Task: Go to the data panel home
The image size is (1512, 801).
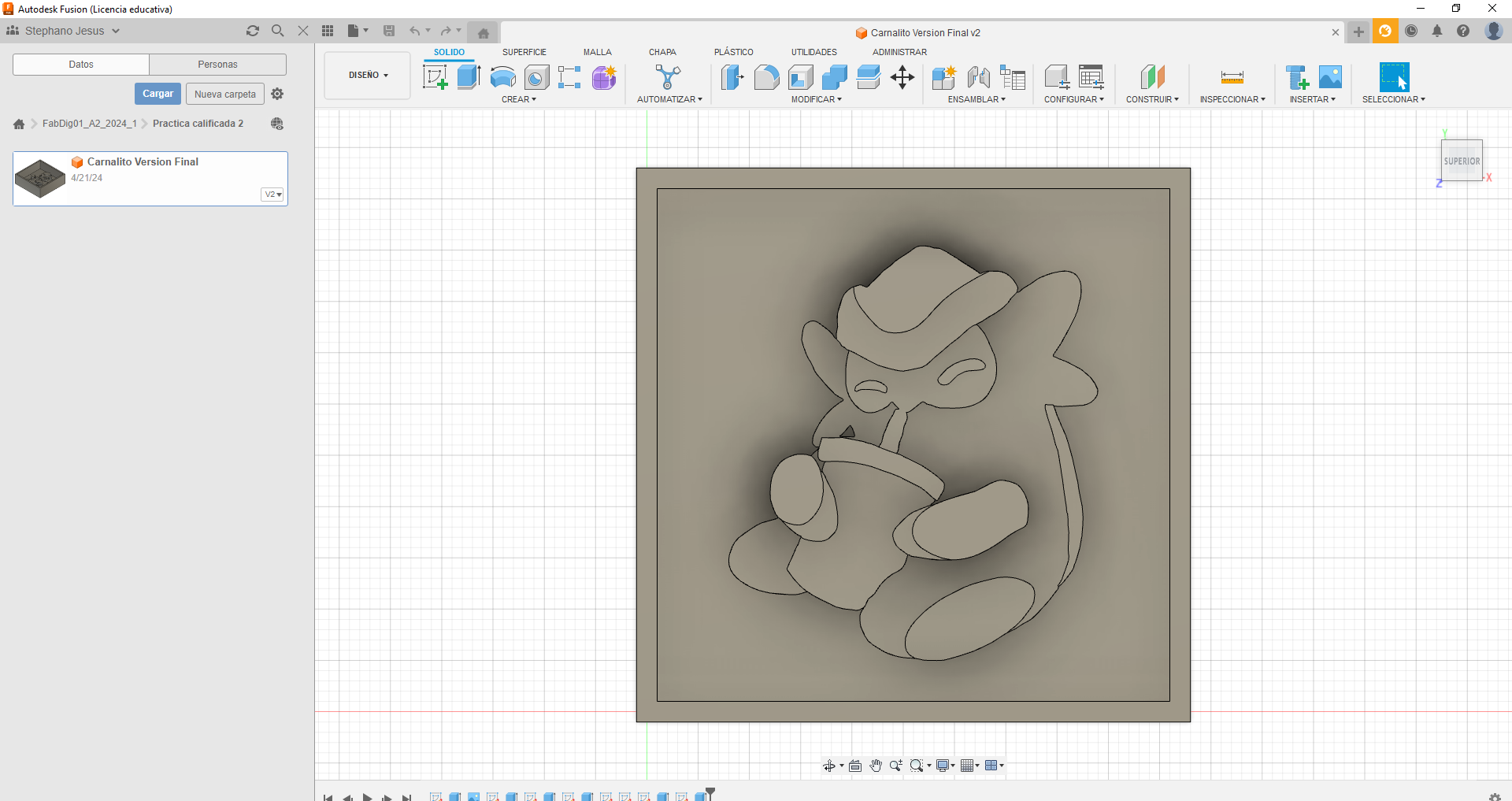Action: (19, 124)
